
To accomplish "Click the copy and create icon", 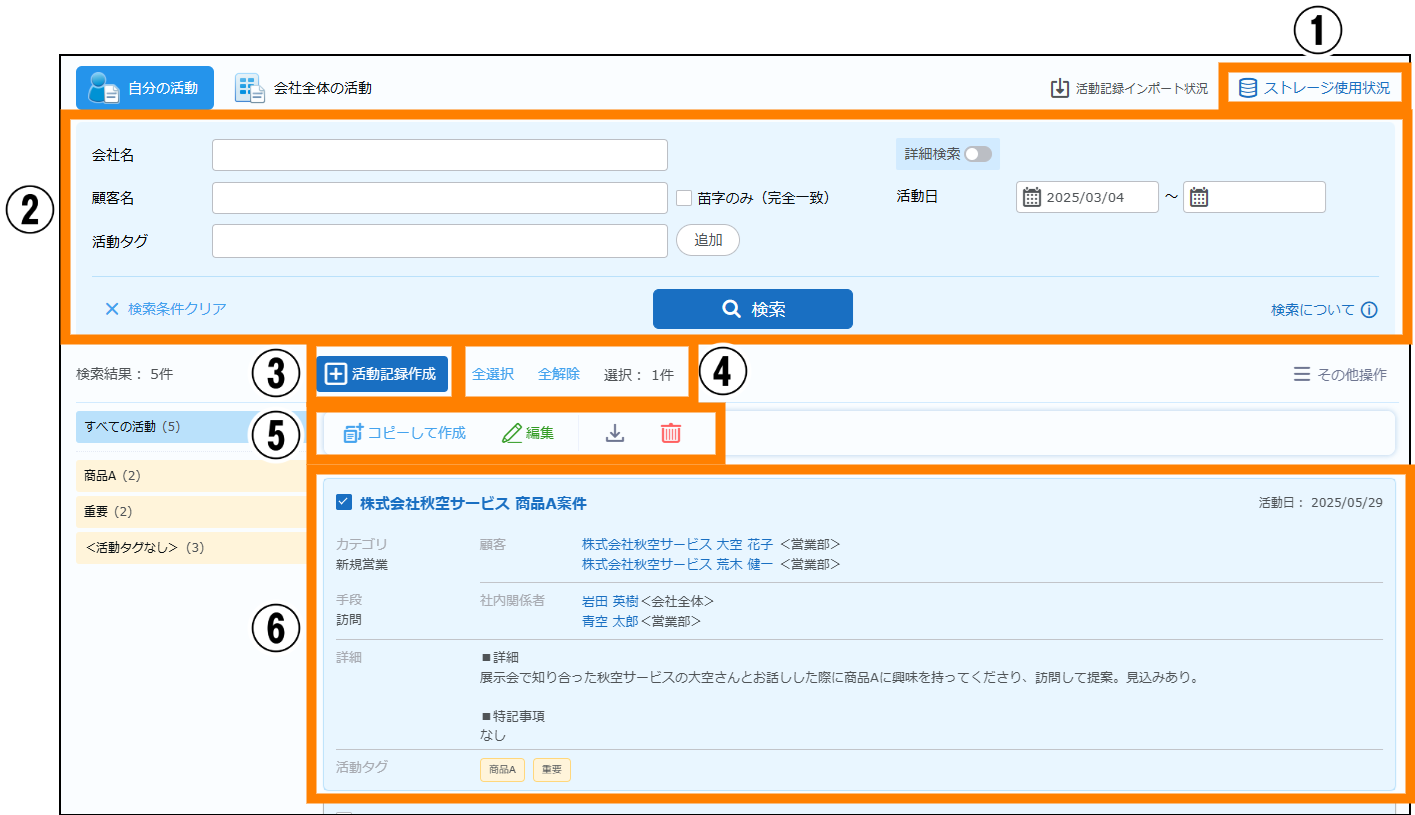I will point(353,433).
